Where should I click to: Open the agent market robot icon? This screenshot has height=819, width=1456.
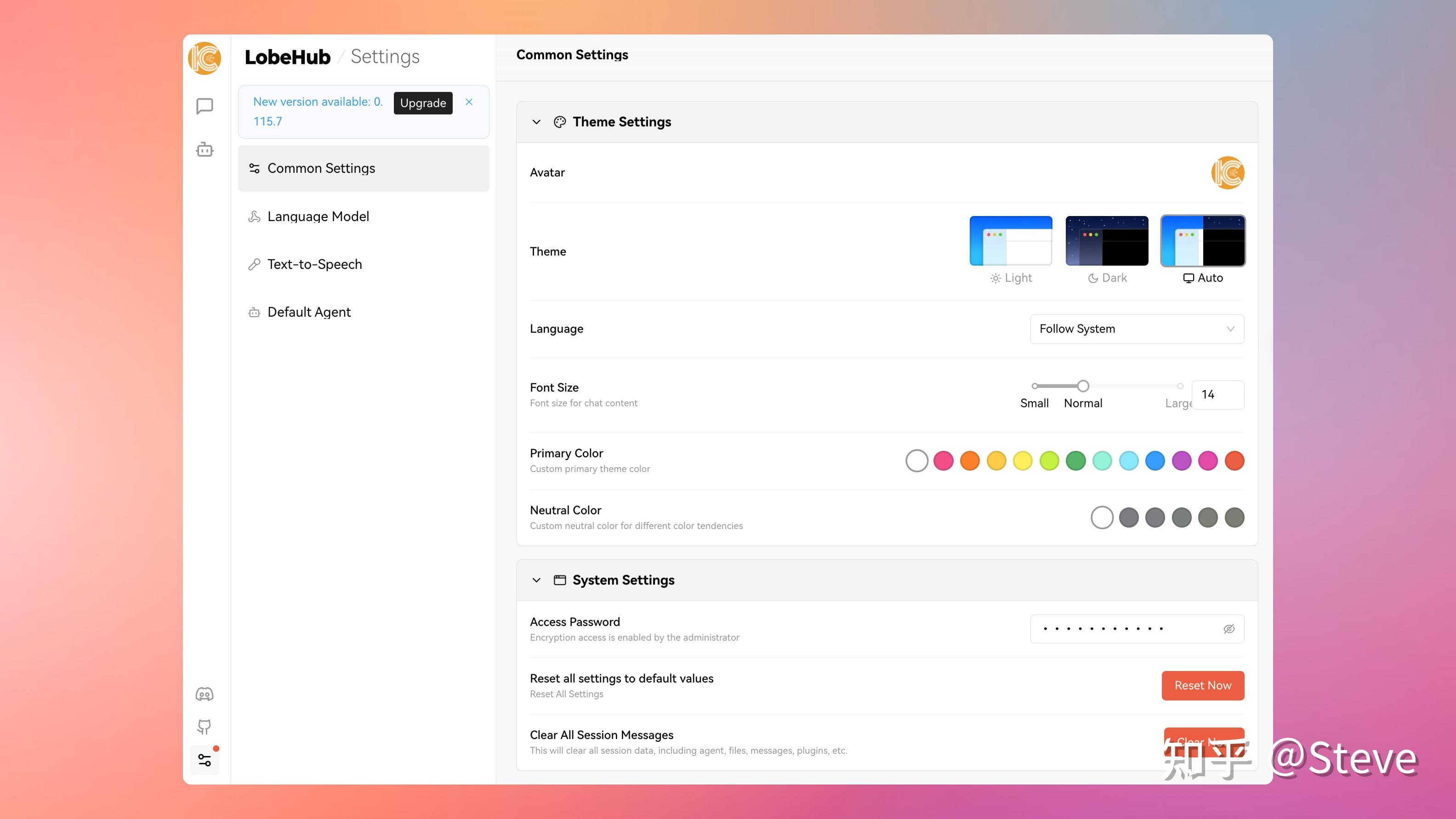pyautogui.click(x=204, y=150)
